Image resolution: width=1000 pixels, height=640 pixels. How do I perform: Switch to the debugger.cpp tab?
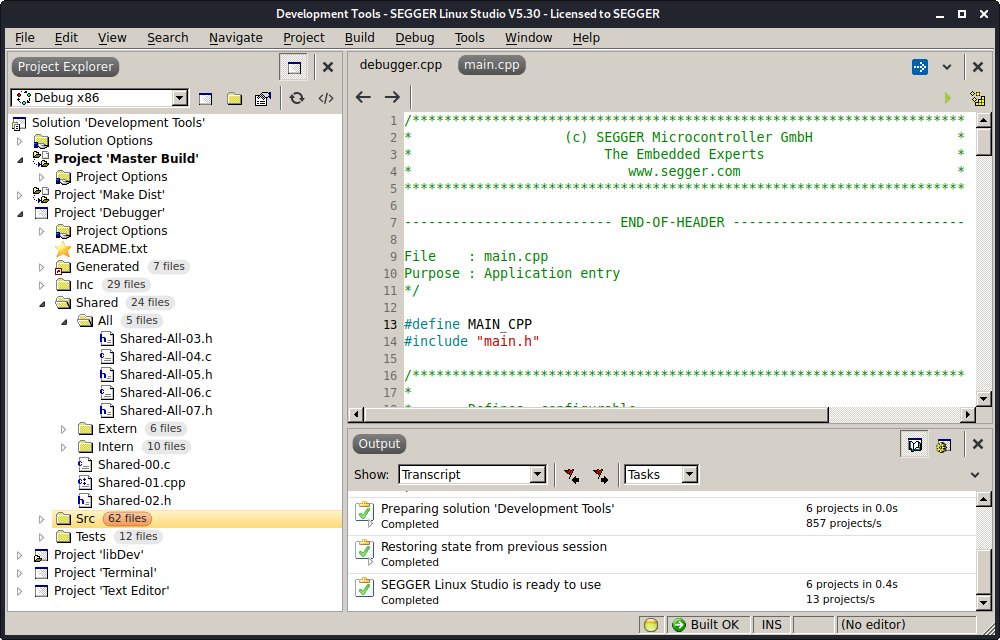(401, 65)
